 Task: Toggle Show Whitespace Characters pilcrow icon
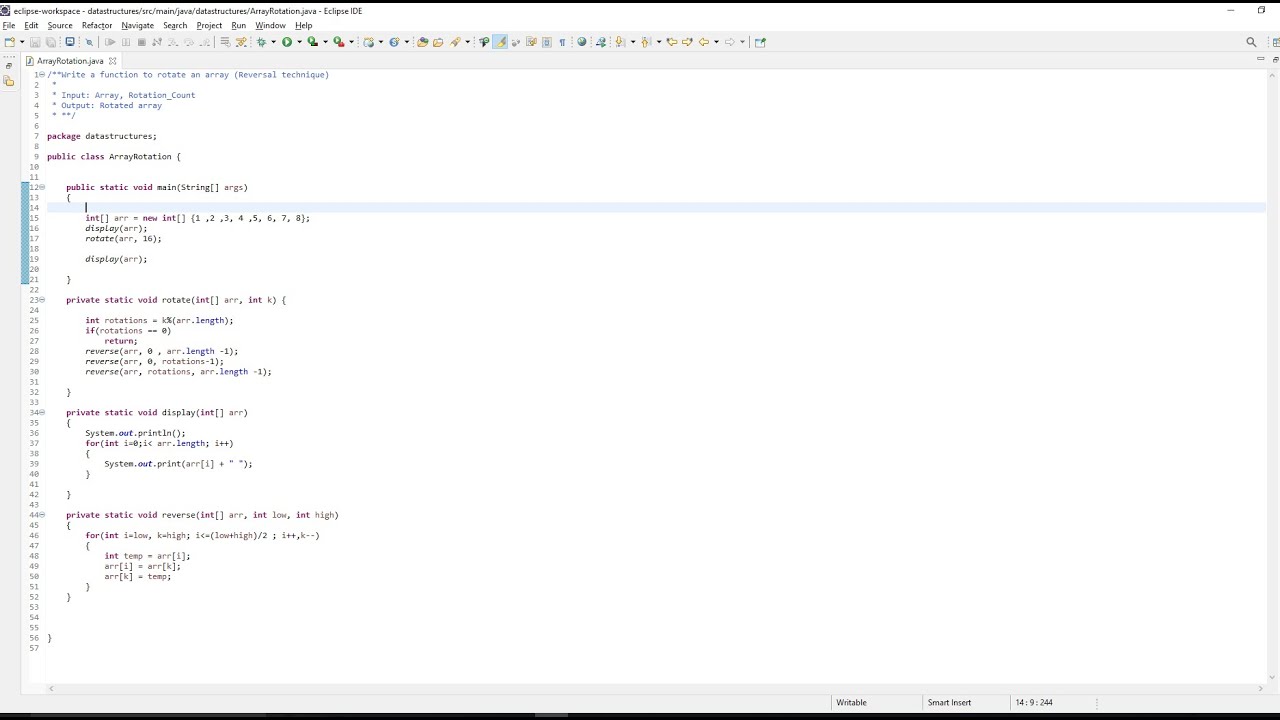[562, 42]
